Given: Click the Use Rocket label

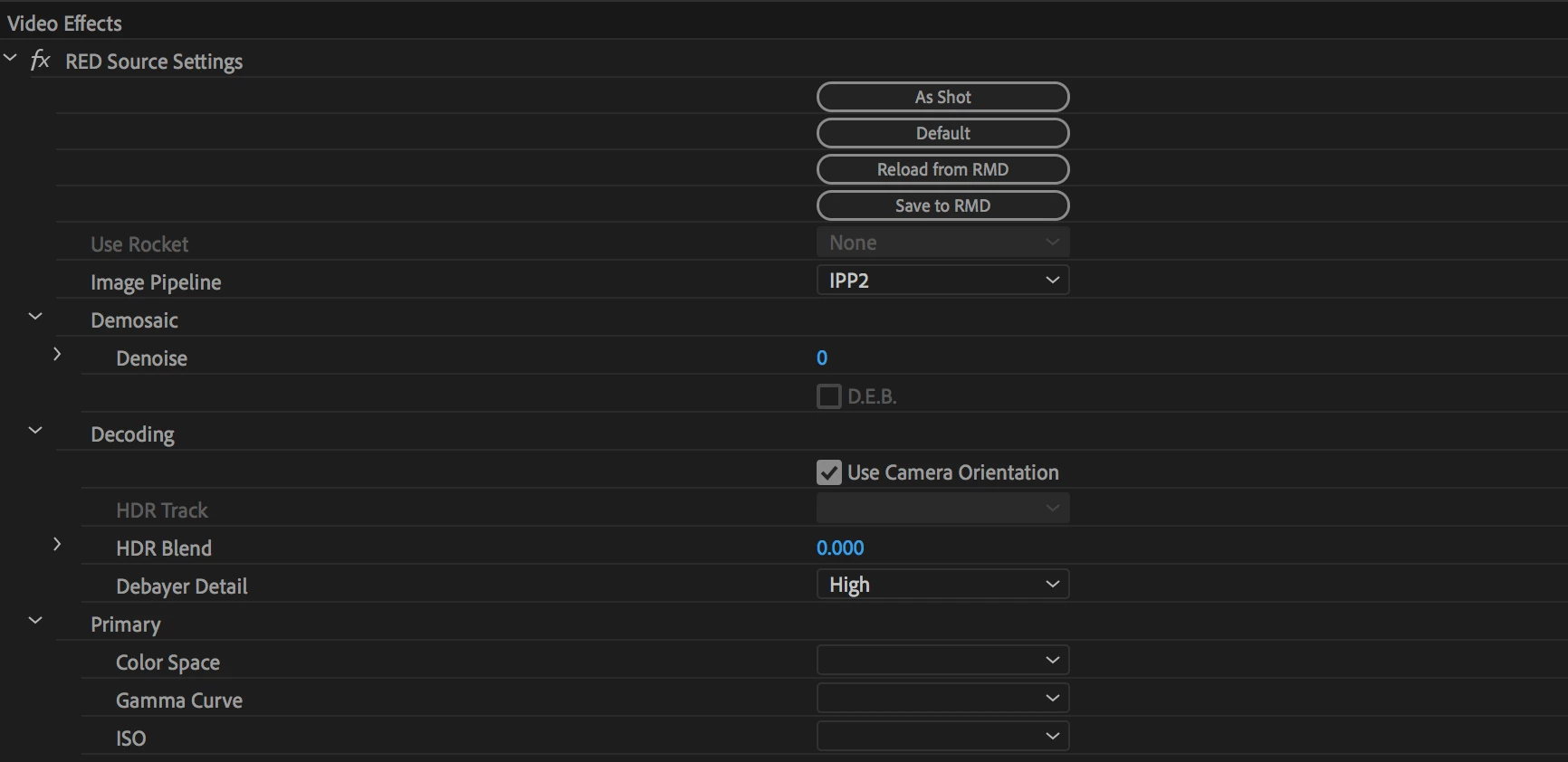Looking at the screenshot, I should tap(139, 244).
